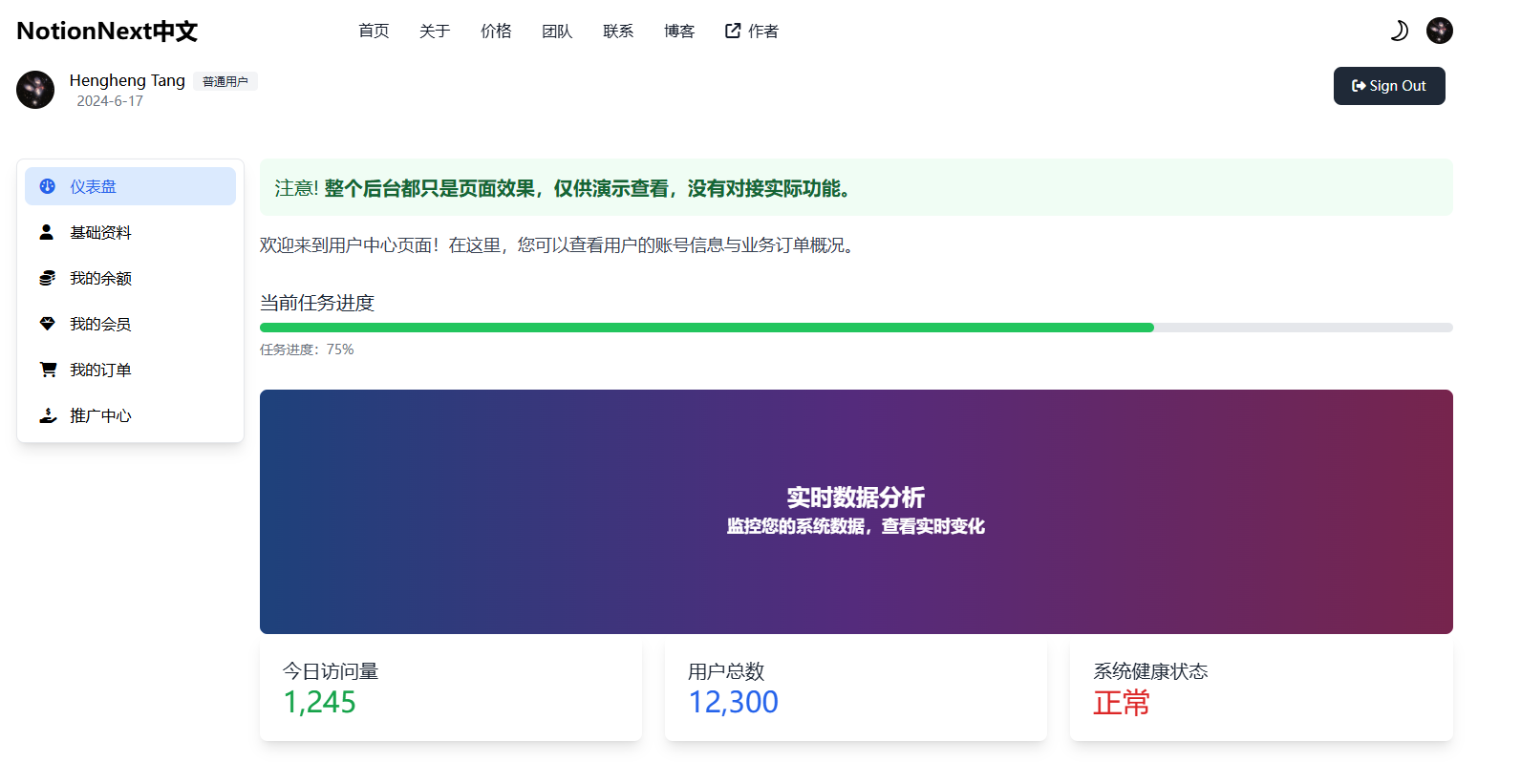Viewport: 1521px width, 784px height.
Task: Open the 价格 pricing link
Action: click(496, 32)
